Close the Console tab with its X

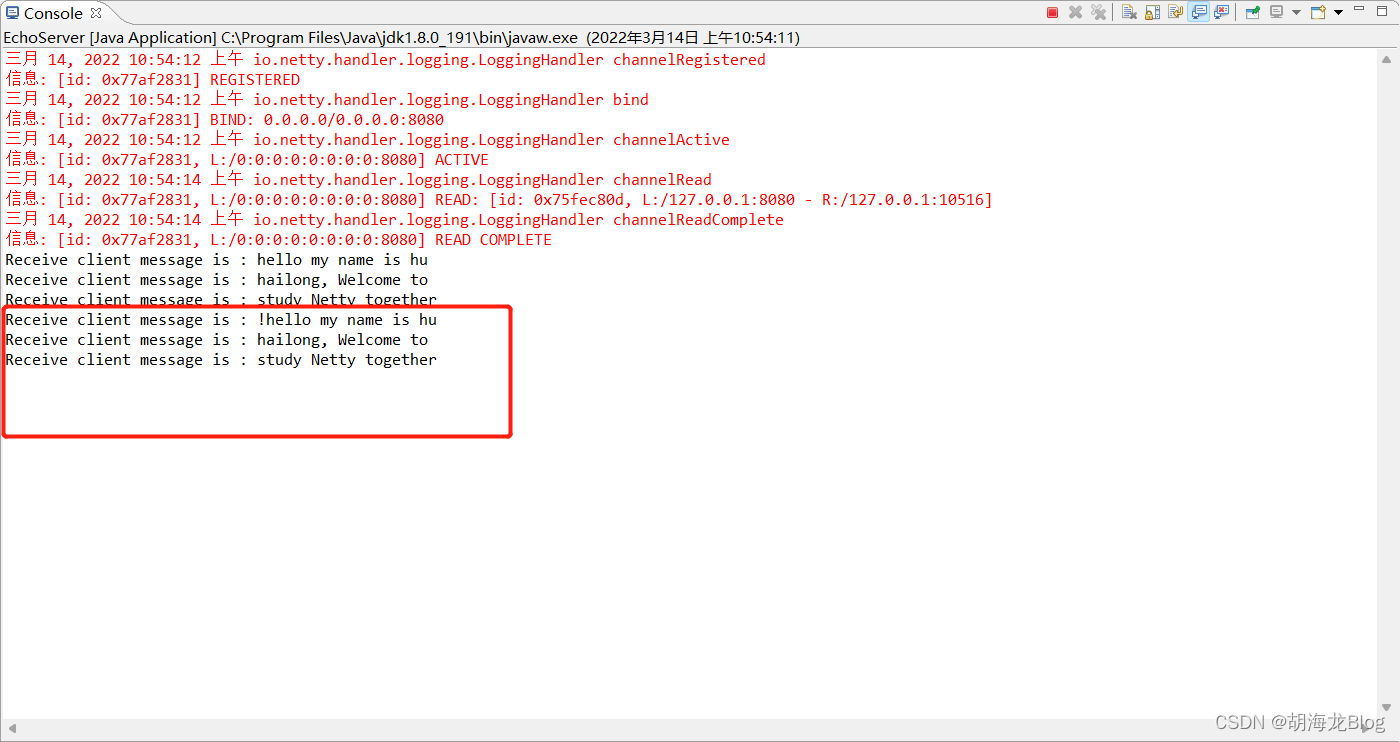tap(96, 13)
